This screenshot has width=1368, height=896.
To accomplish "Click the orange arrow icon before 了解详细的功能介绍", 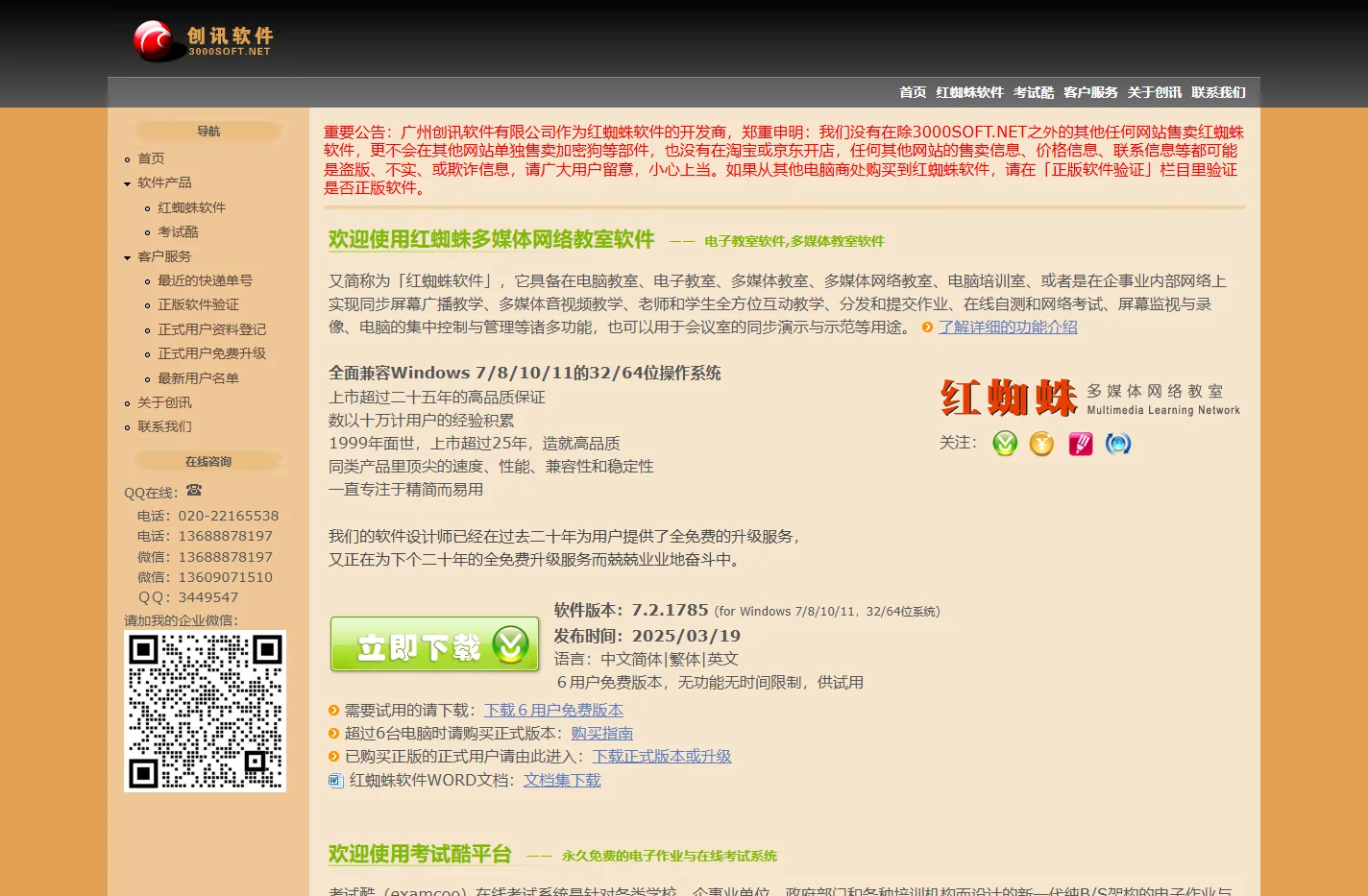I will pyautogui.click(x=928, y=327).
